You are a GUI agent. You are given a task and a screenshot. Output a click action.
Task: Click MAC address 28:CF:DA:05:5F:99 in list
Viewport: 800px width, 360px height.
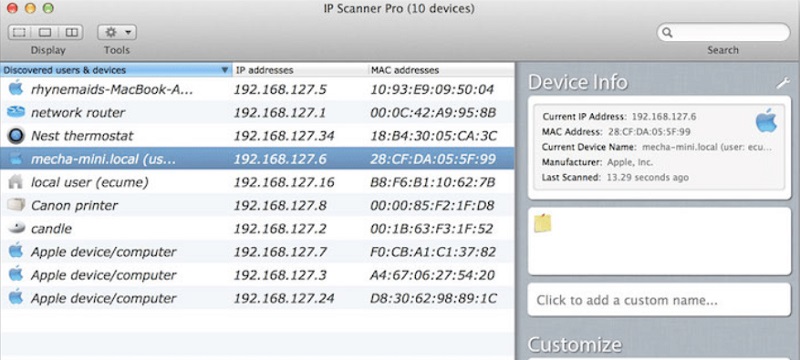(433, 159)
